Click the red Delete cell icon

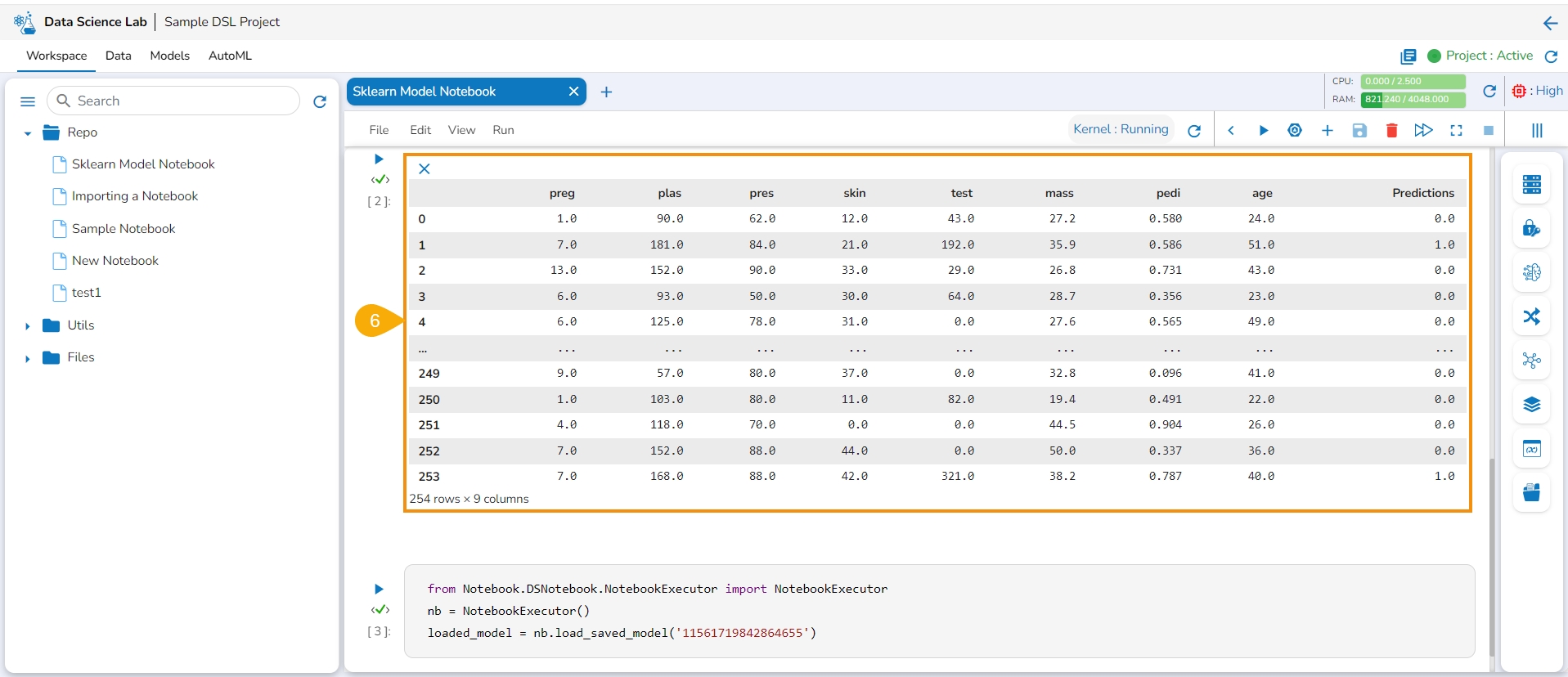1391,131
